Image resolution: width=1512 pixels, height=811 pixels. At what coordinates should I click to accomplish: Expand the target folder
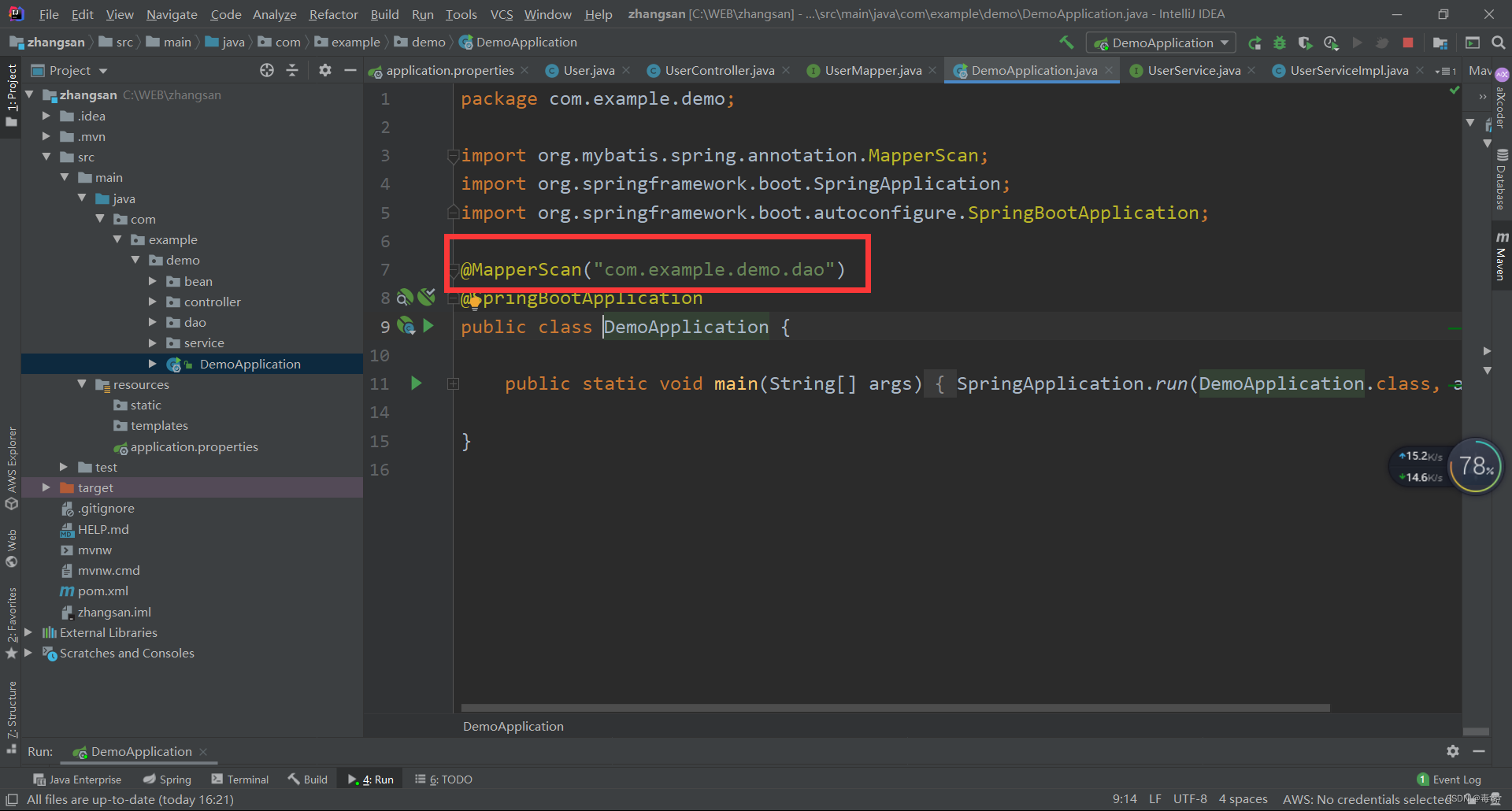point(46,487)
